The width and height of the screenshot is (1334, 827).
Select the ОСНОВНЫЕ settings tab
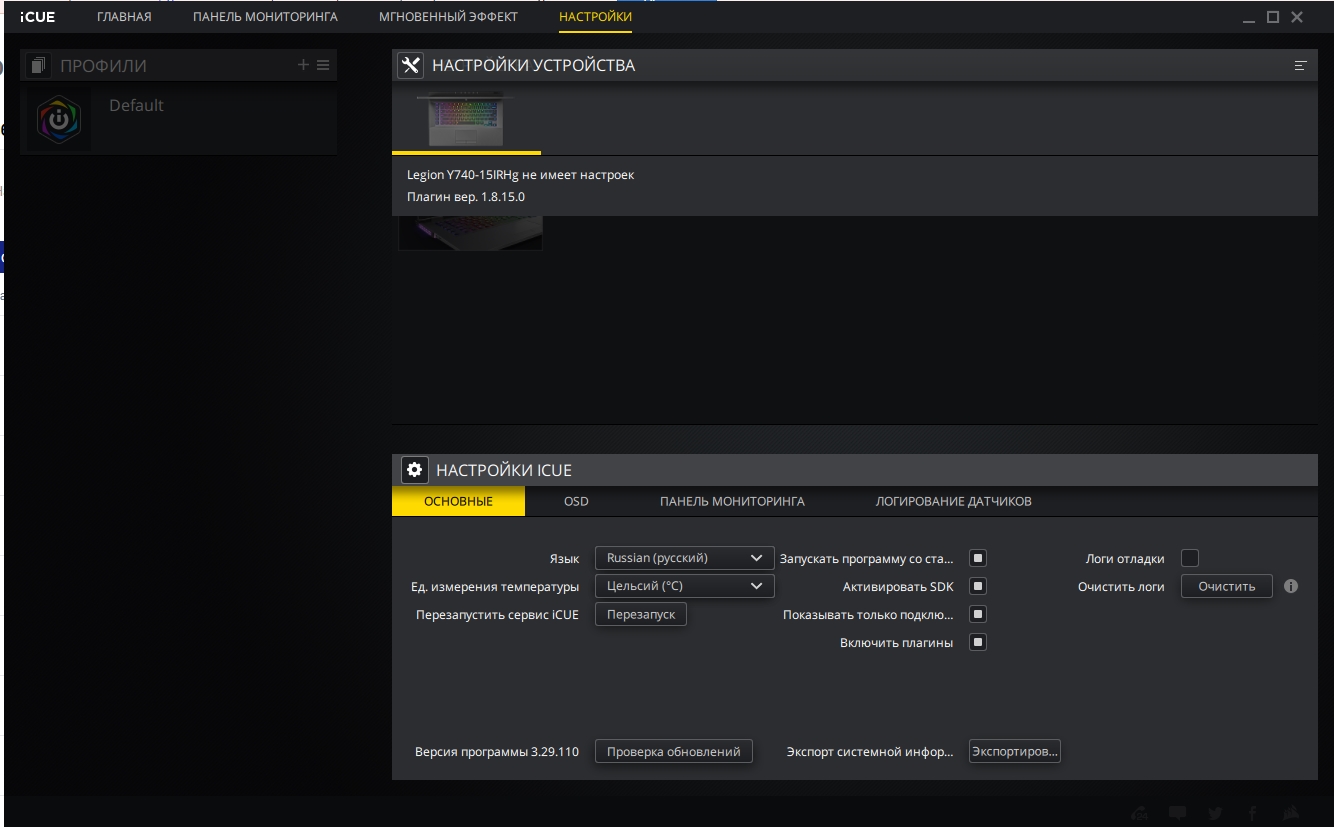[458, 501]
